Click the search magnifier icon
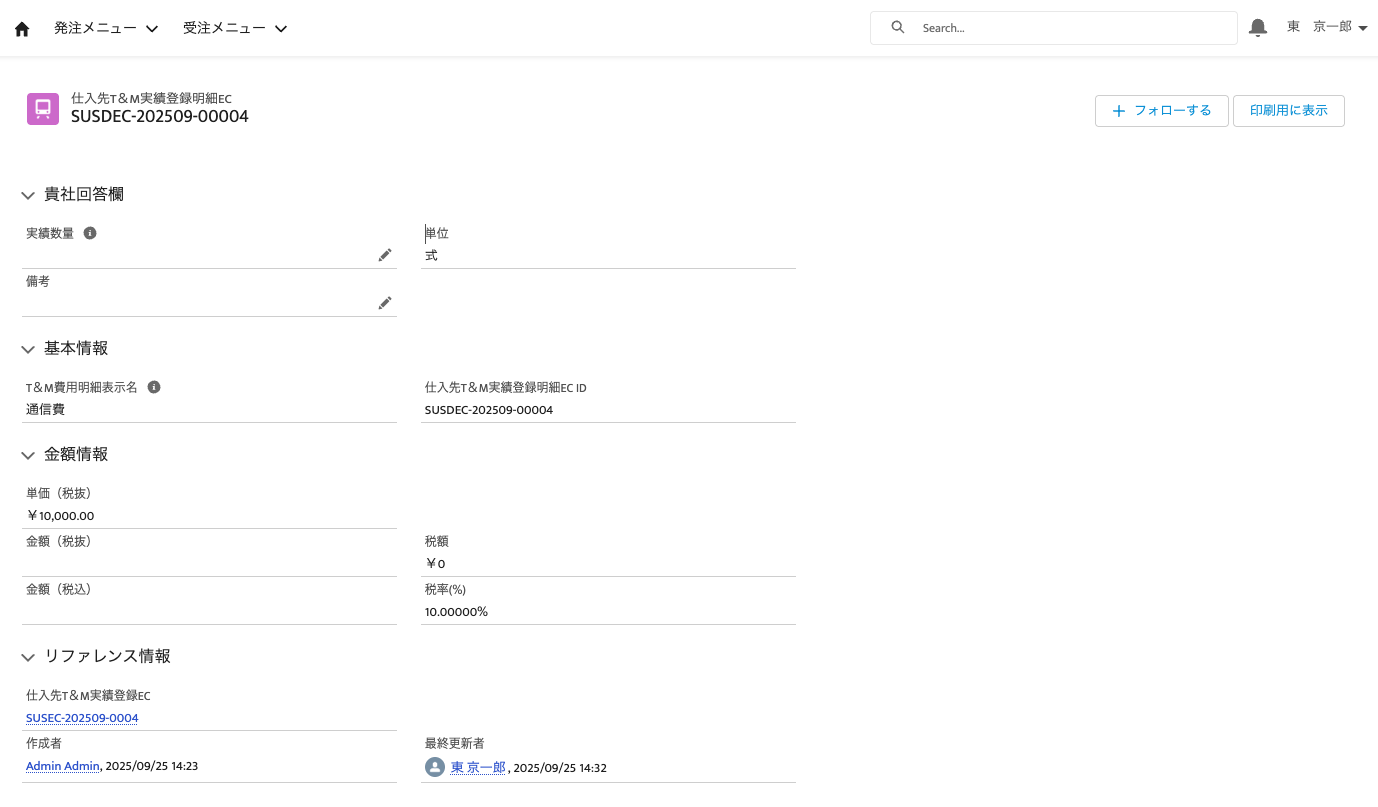 pyautogui.click(x=898, y=28)
